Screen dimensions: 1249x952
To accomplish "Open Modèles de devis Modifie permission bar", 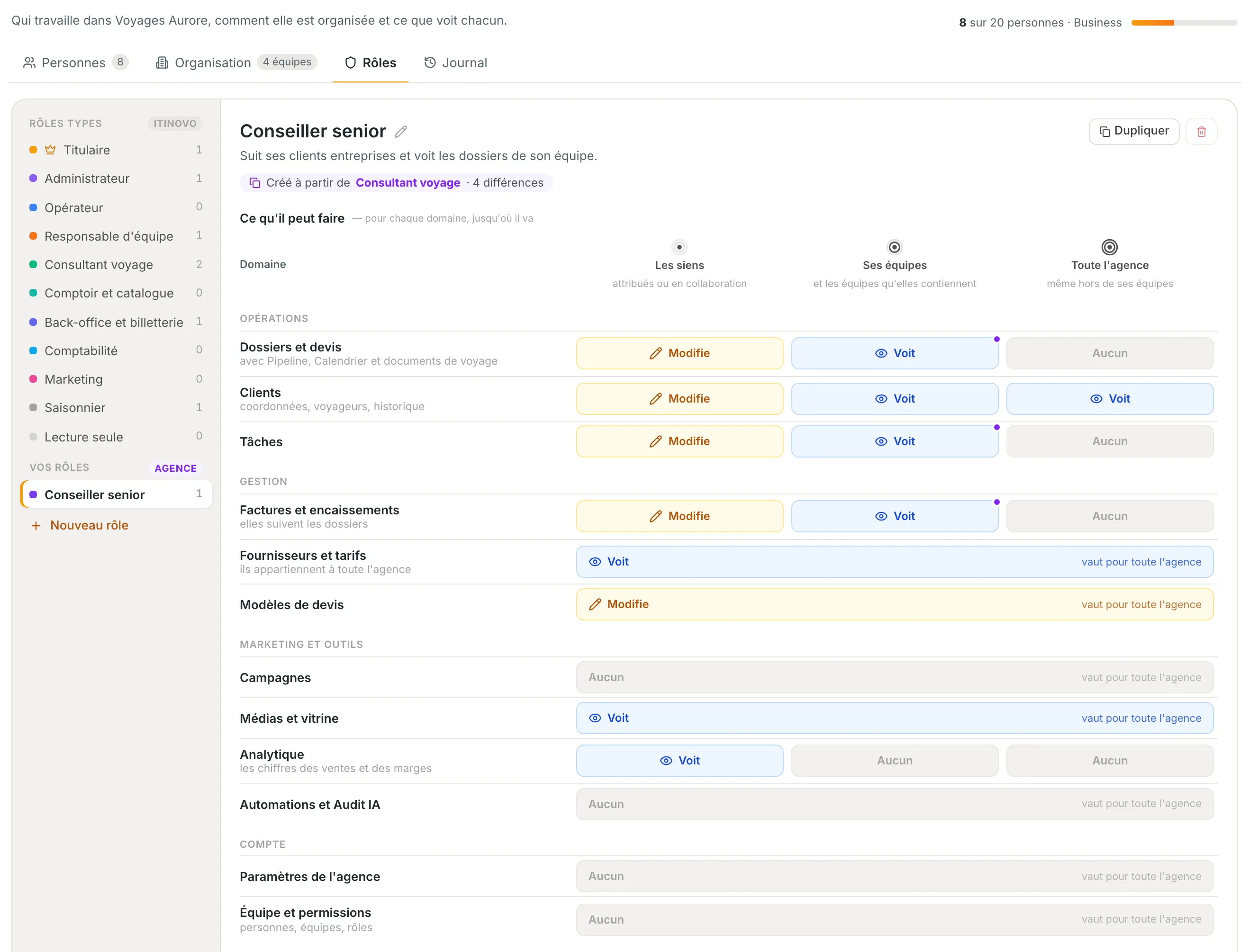I will pos(895,604).
